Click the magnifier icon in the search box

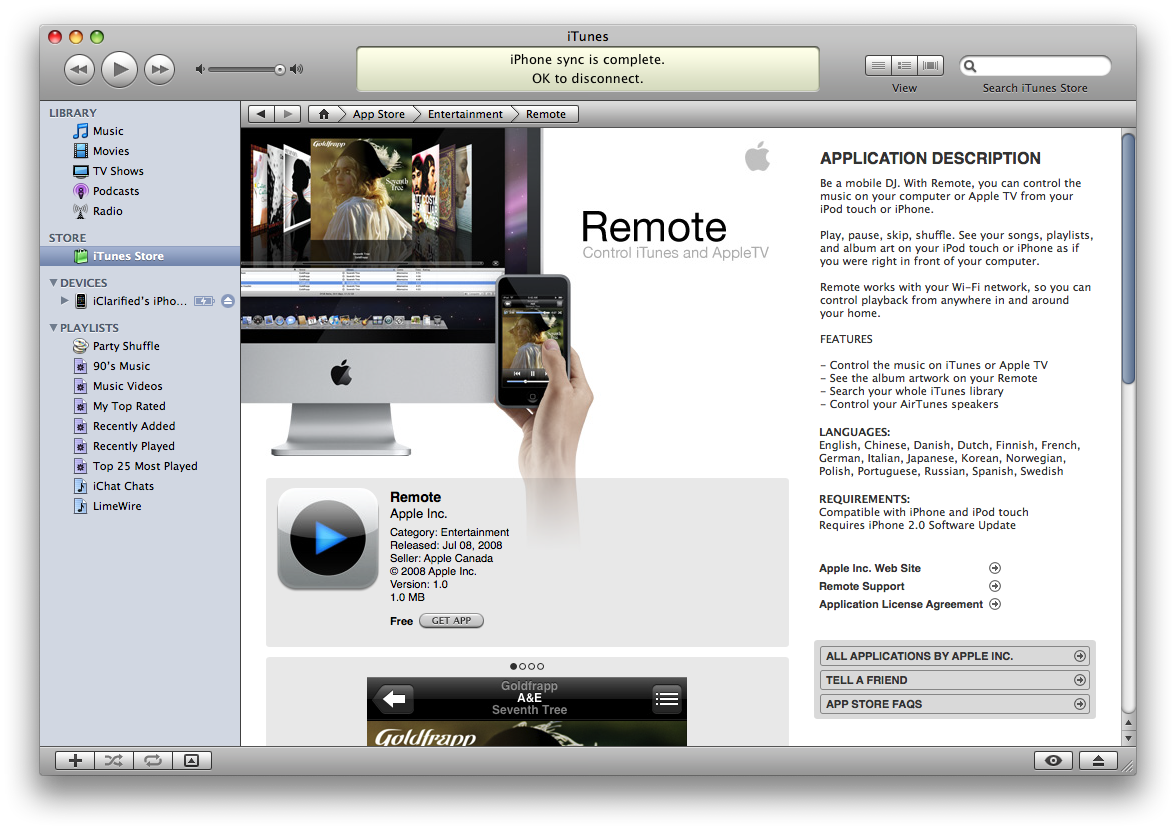[x=970, y=66]
